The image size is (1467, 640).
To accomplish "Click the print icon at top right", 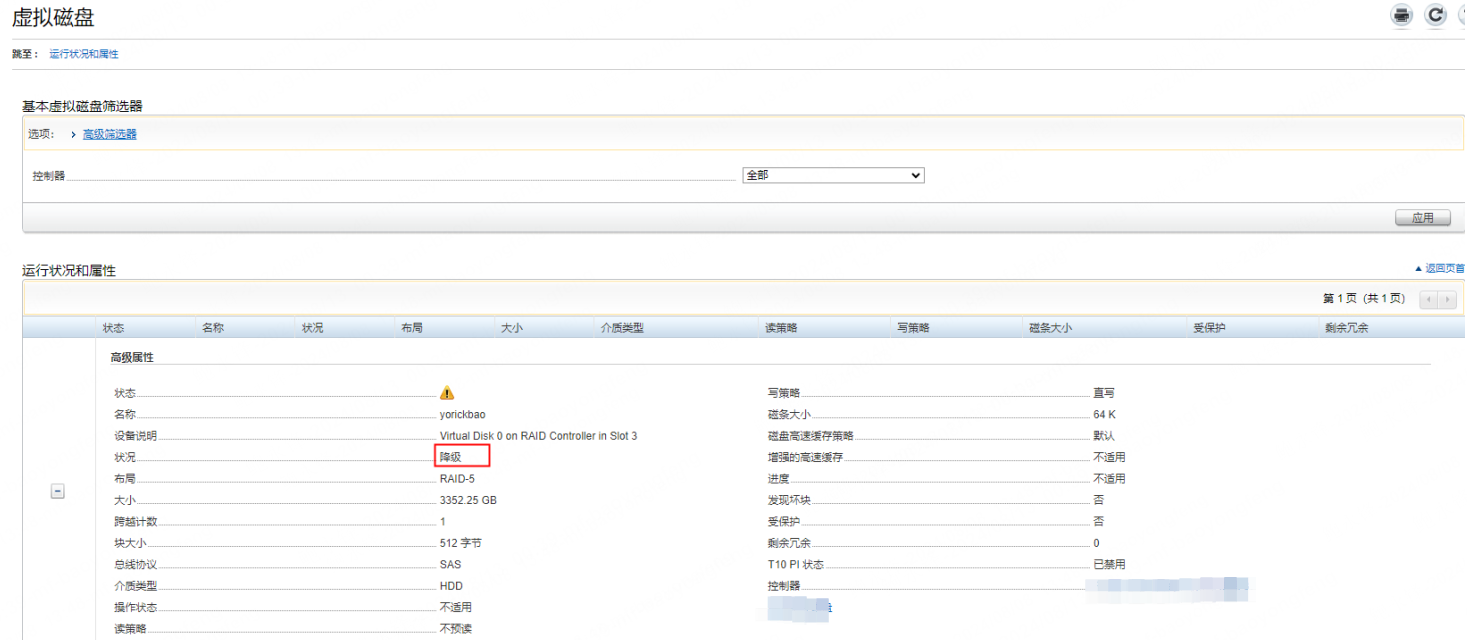I will [x=1402, y=15].
